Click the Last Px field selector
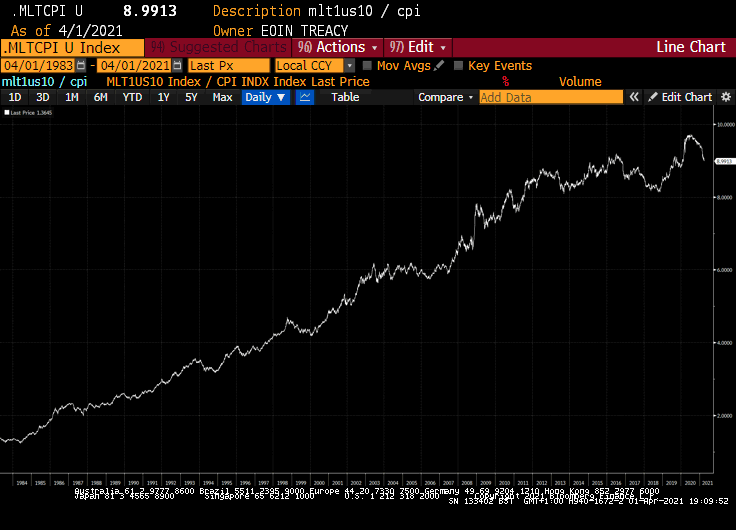736x530 pixels. click(x=229, y=65)
